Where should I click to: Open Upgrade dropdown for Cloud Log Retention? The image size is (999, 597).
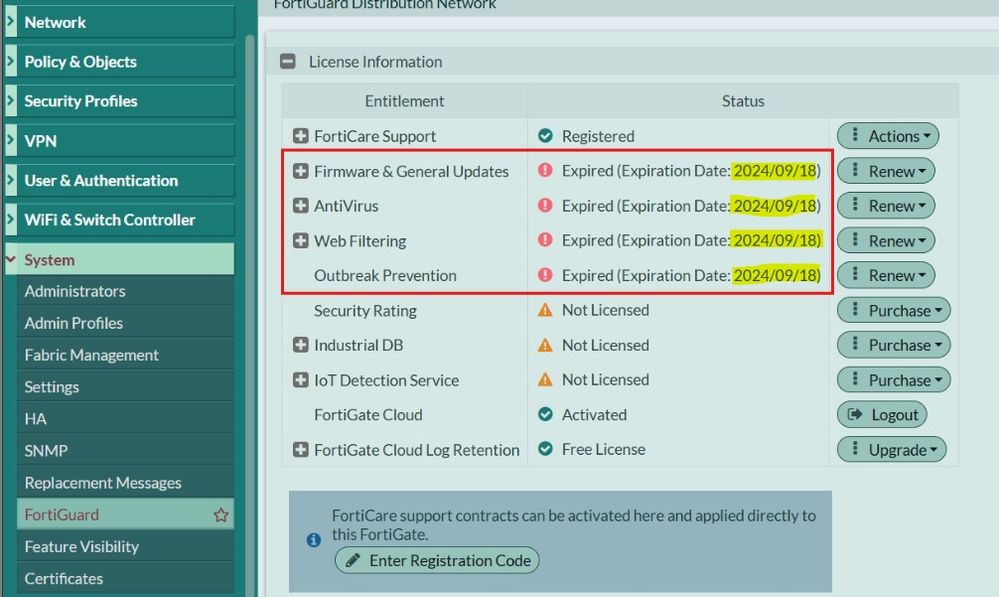tap(891, 450)
